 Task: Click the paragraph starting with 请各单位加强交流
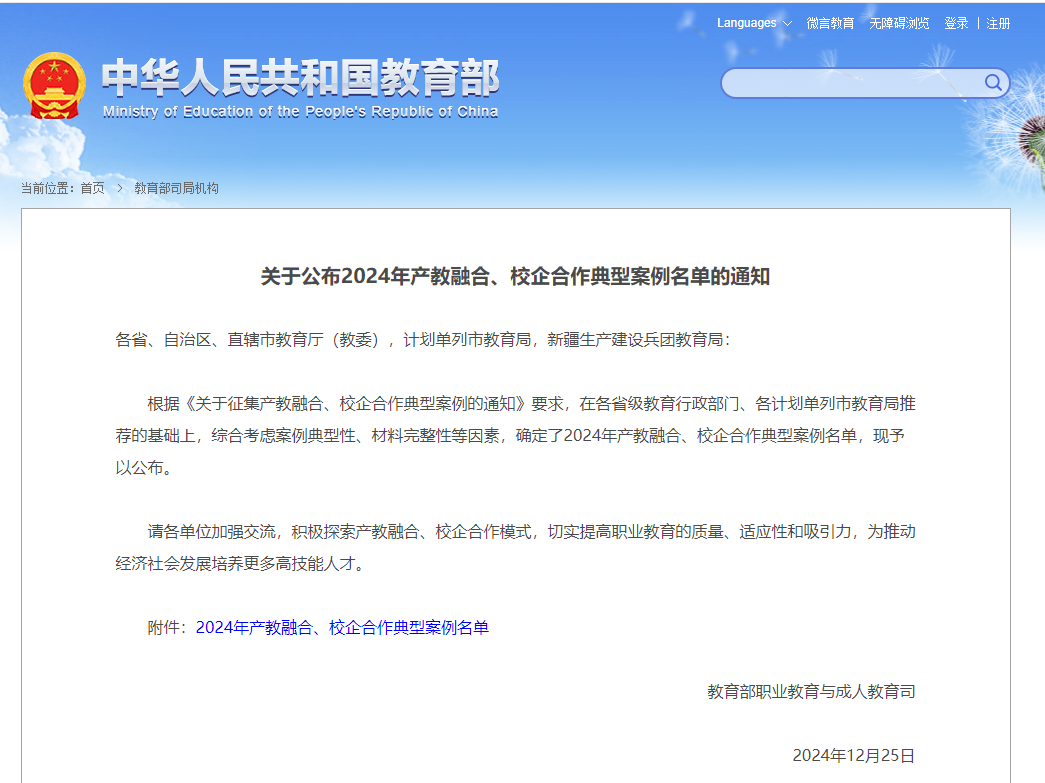pos(515,547)
